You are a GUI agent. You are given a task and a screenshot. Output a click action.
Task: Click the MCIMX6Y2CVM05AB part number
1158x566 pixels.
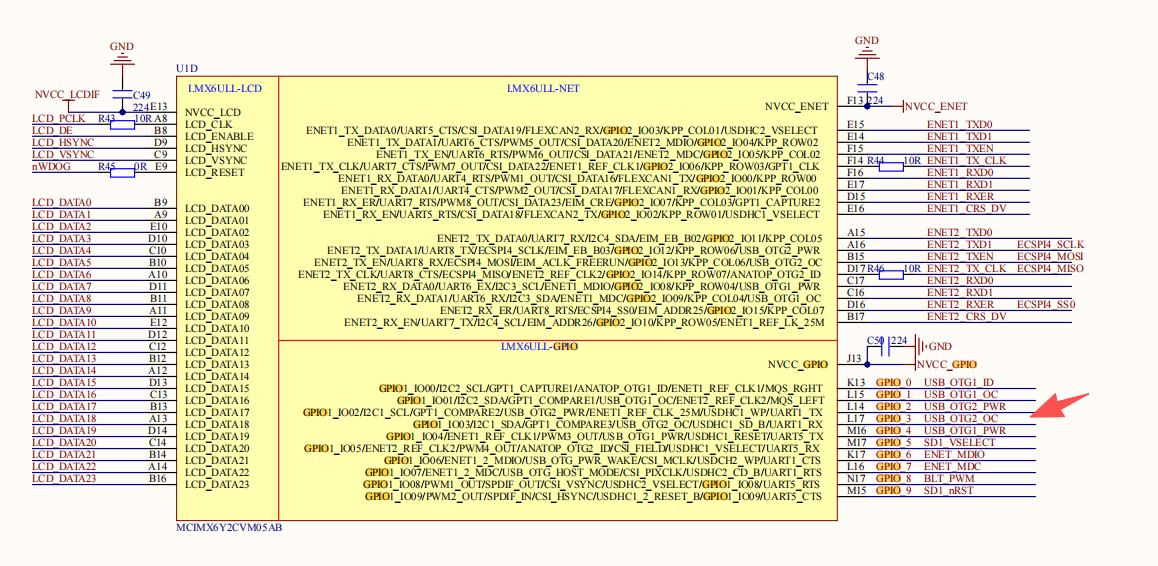229,528
